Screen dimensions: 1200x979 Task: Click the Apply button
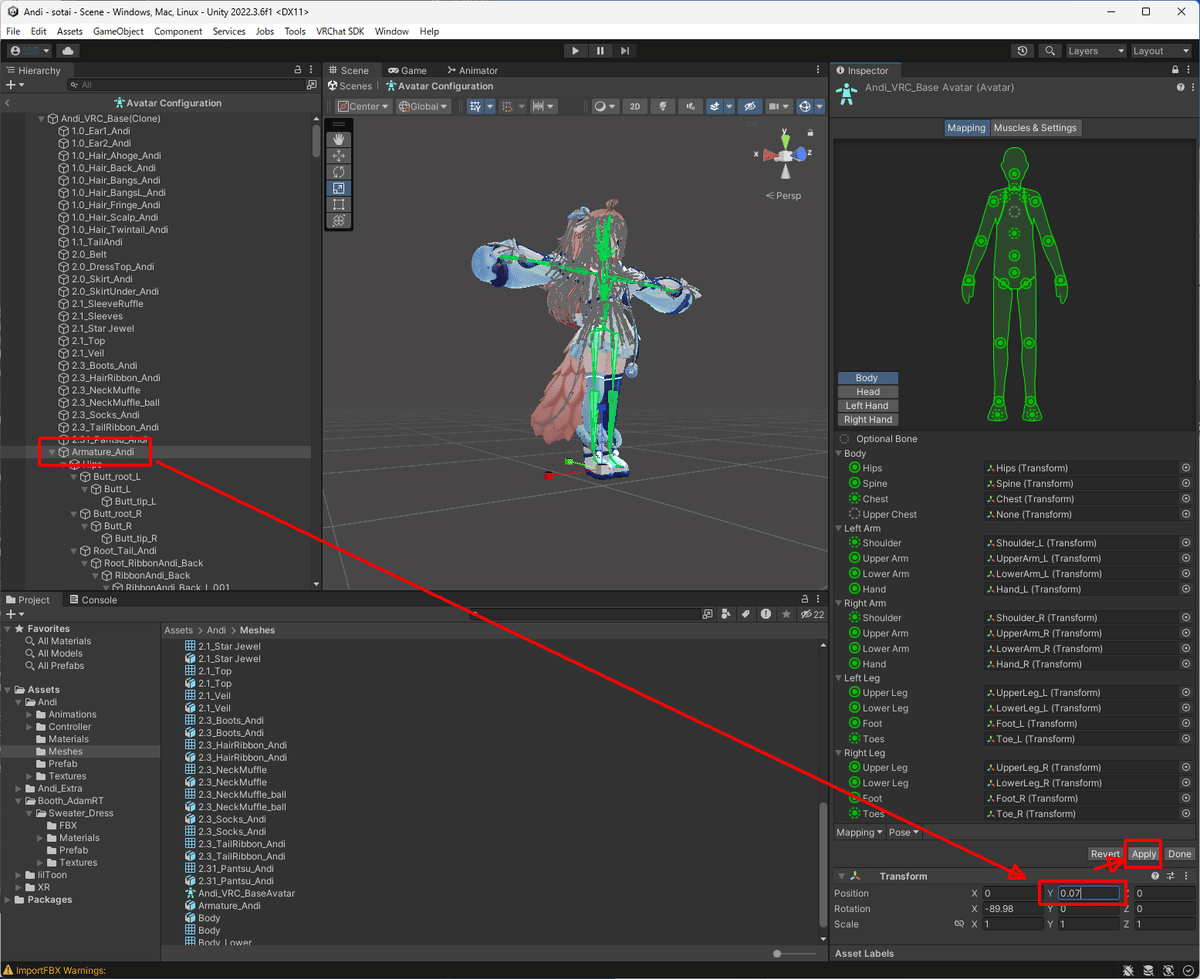pos(1144,854)
